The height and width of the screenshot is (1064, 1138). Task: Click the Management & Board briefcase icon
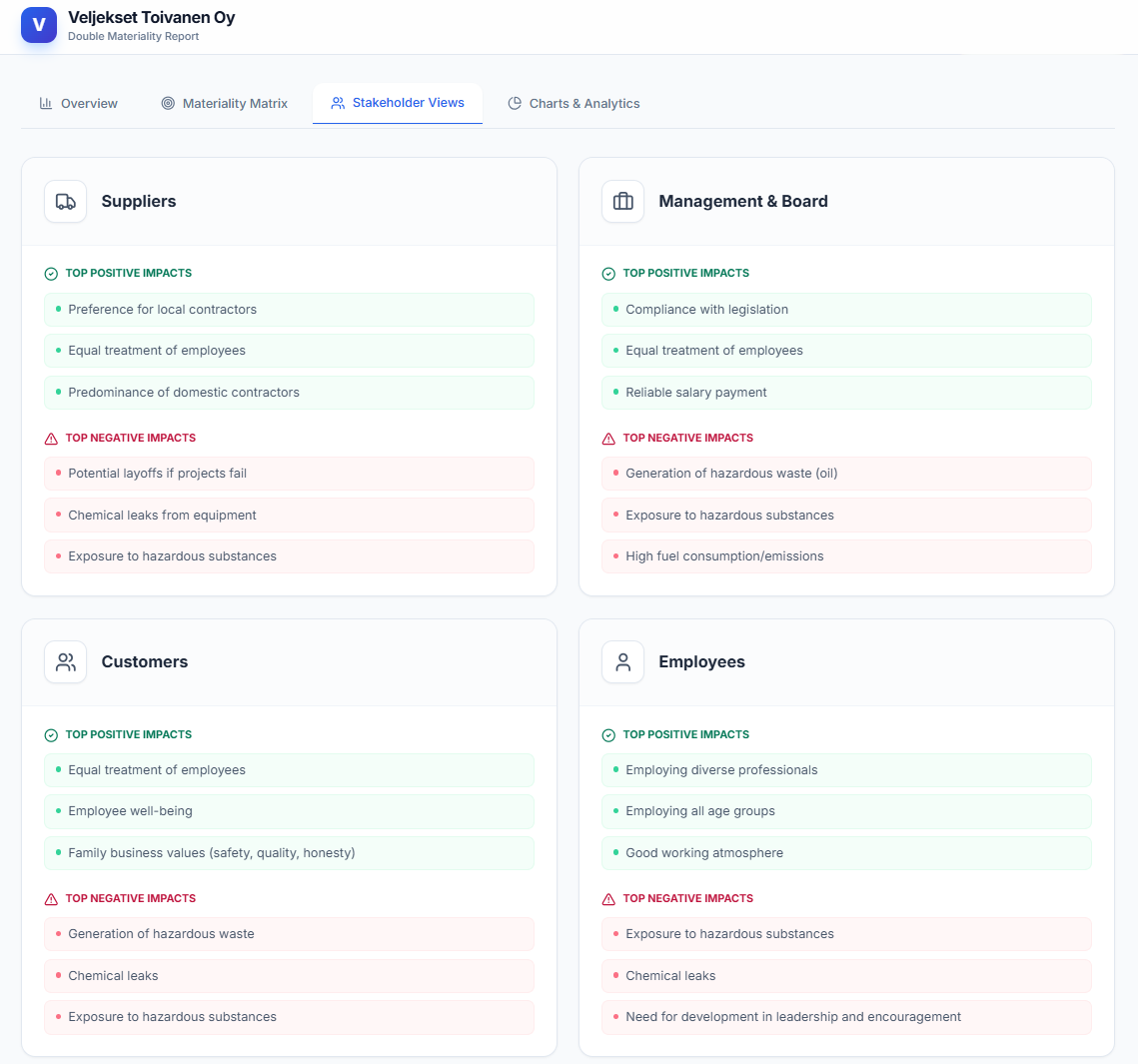pos(623,202)
